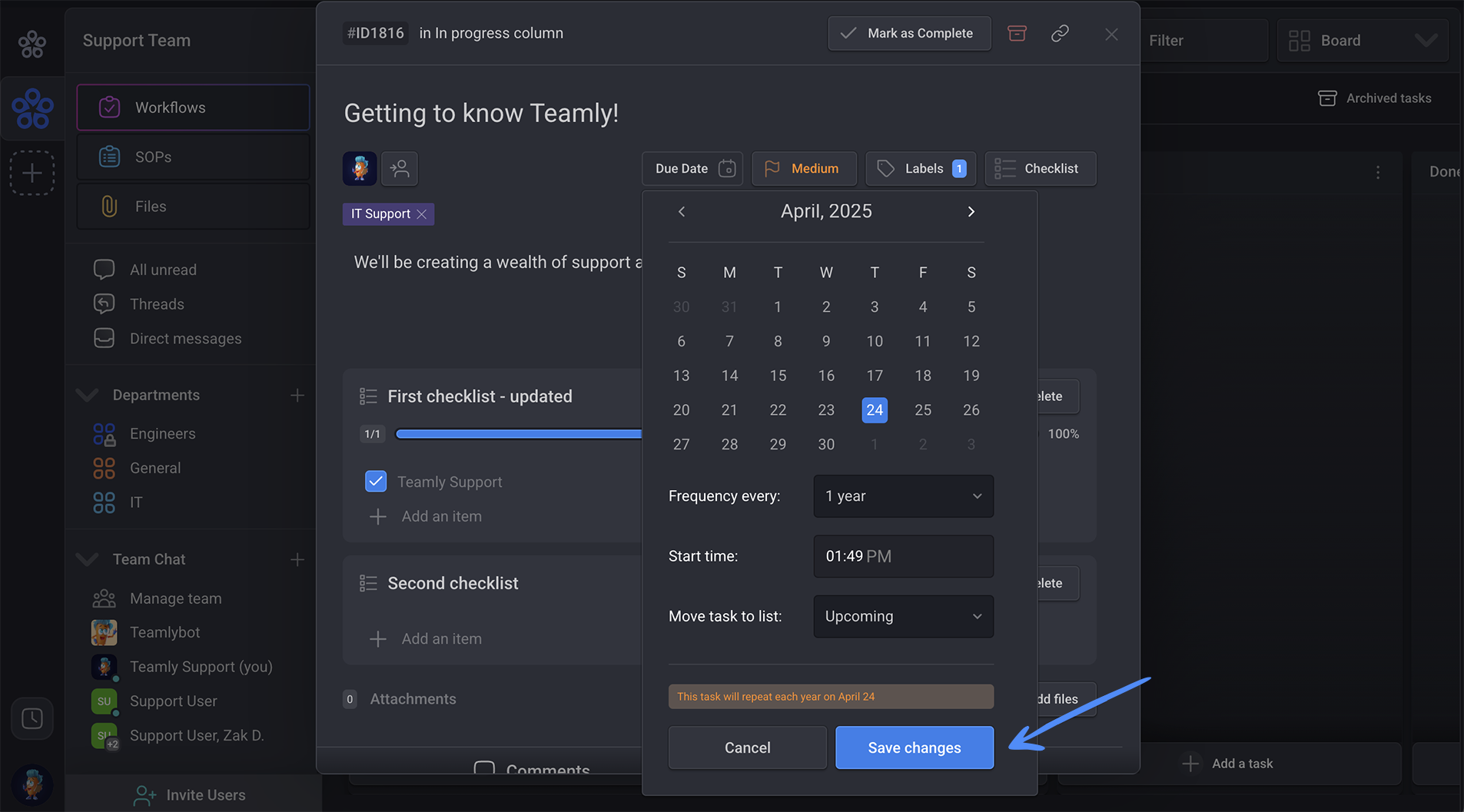Open the user avatar at bottom left
The height and width of the screenshot is (812, 1464).
[x=32, y=784]
